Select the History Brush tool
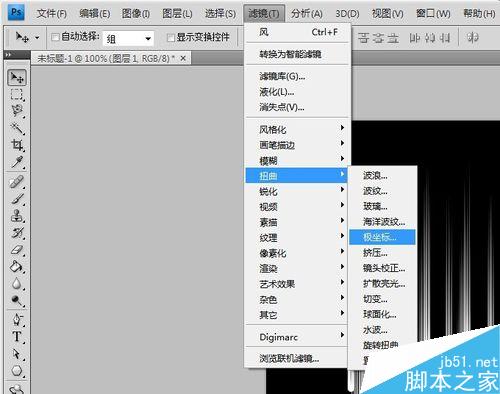This screenshot has height=394, width=500. click(17, 233)
